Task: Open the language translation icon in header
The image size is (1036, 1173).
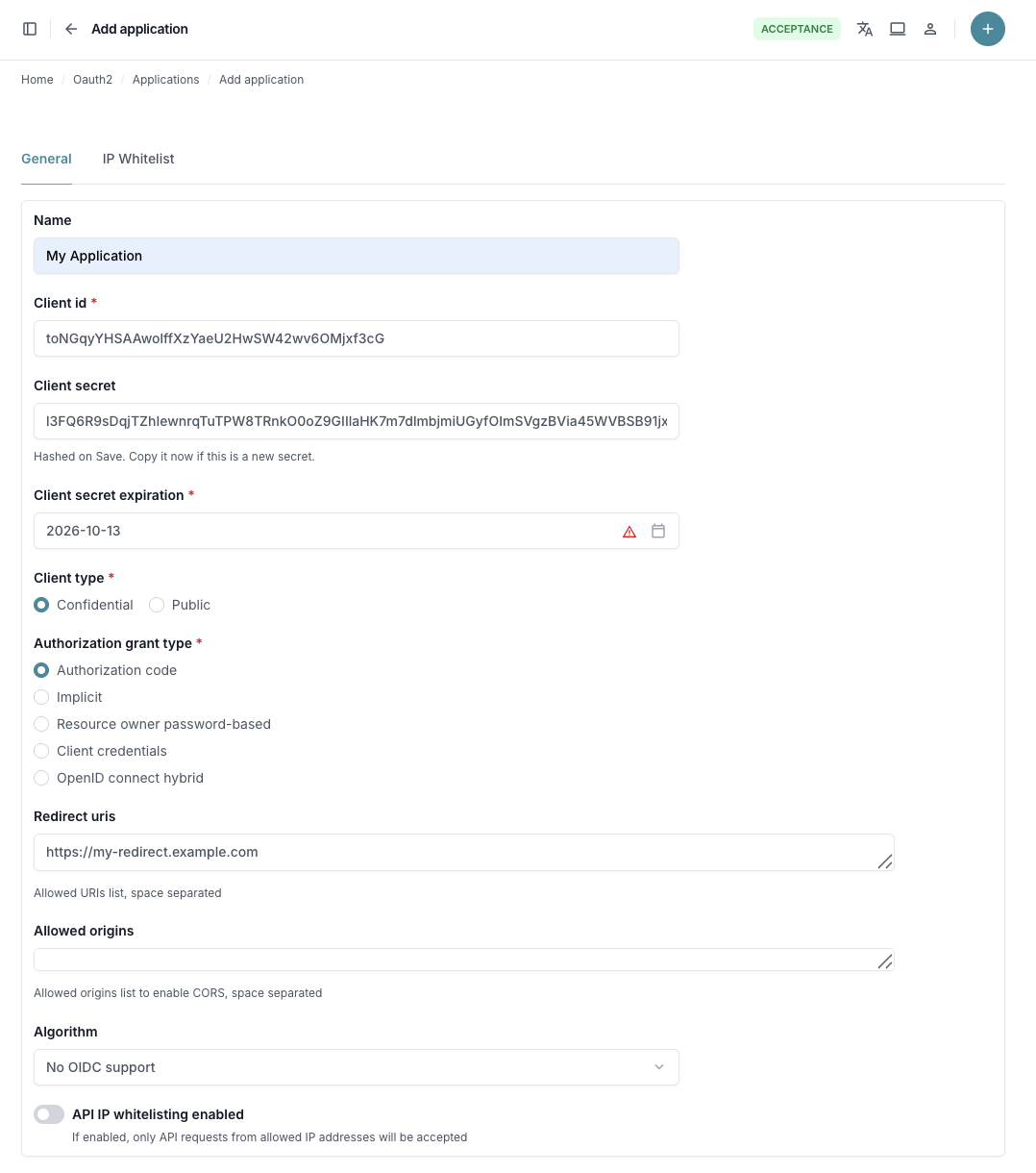Action: 865,29
